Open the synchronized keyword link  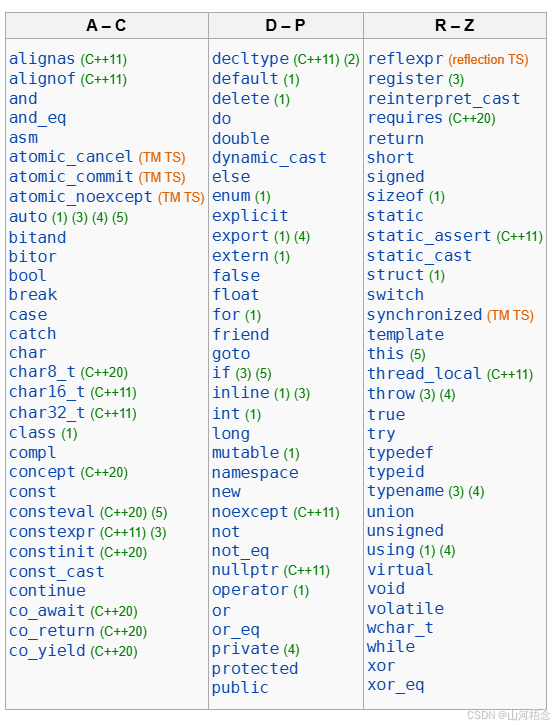point(424,315)
